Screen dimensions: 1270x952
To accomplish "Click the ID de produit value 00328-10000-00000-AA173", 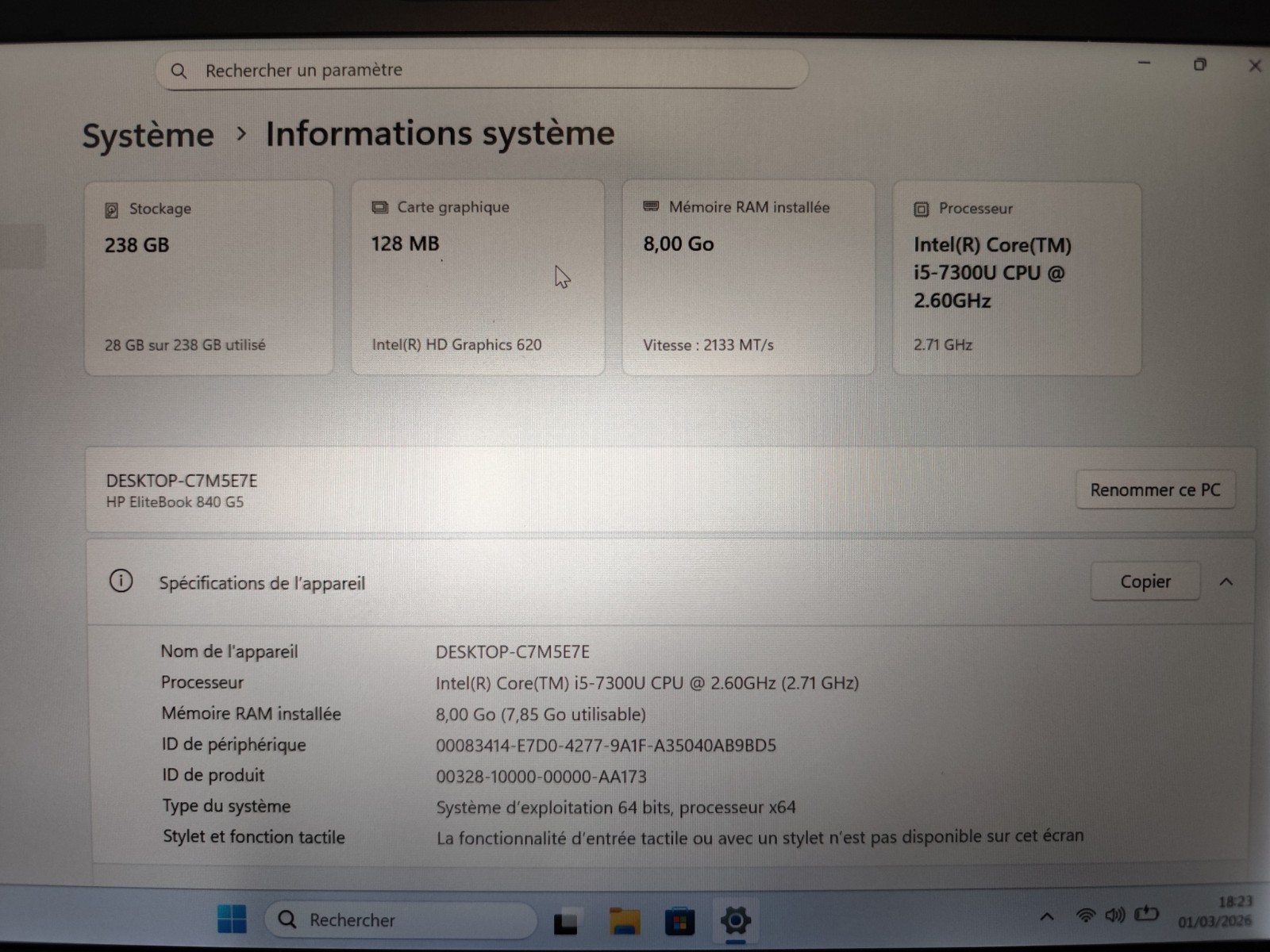I will pyautogui.click(x=541, y=777).
